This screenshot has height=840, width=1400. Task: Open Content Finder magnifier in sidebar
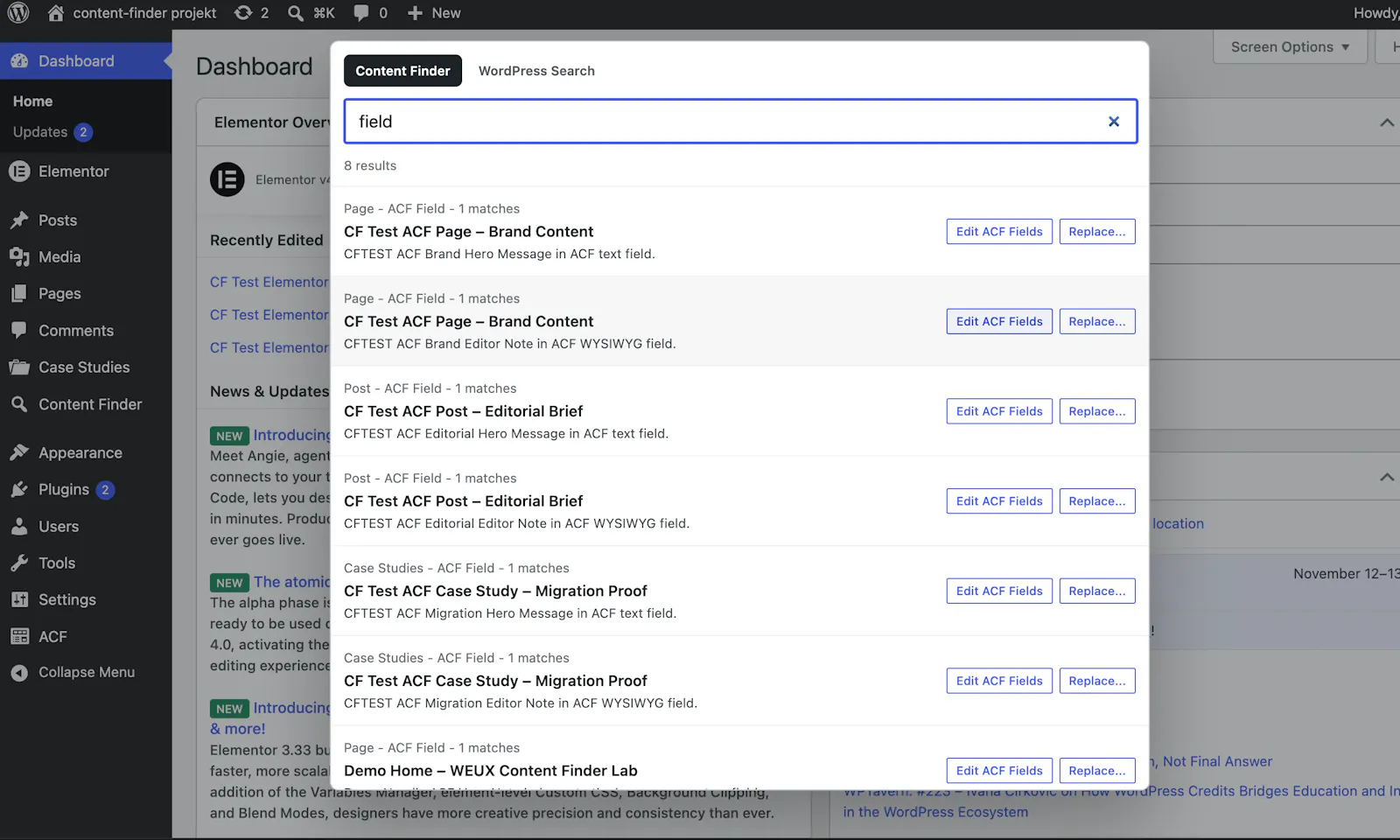coord(19,404)
